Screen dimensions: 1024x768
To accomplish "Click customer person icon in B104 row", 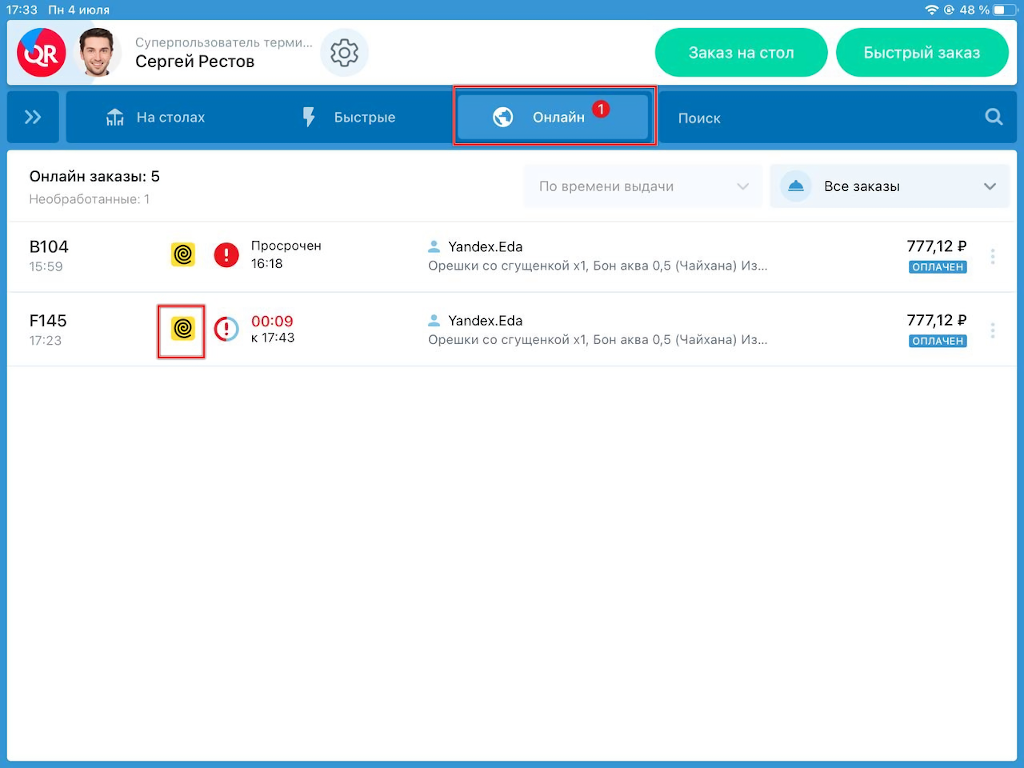I will click(x=434, y=247).
